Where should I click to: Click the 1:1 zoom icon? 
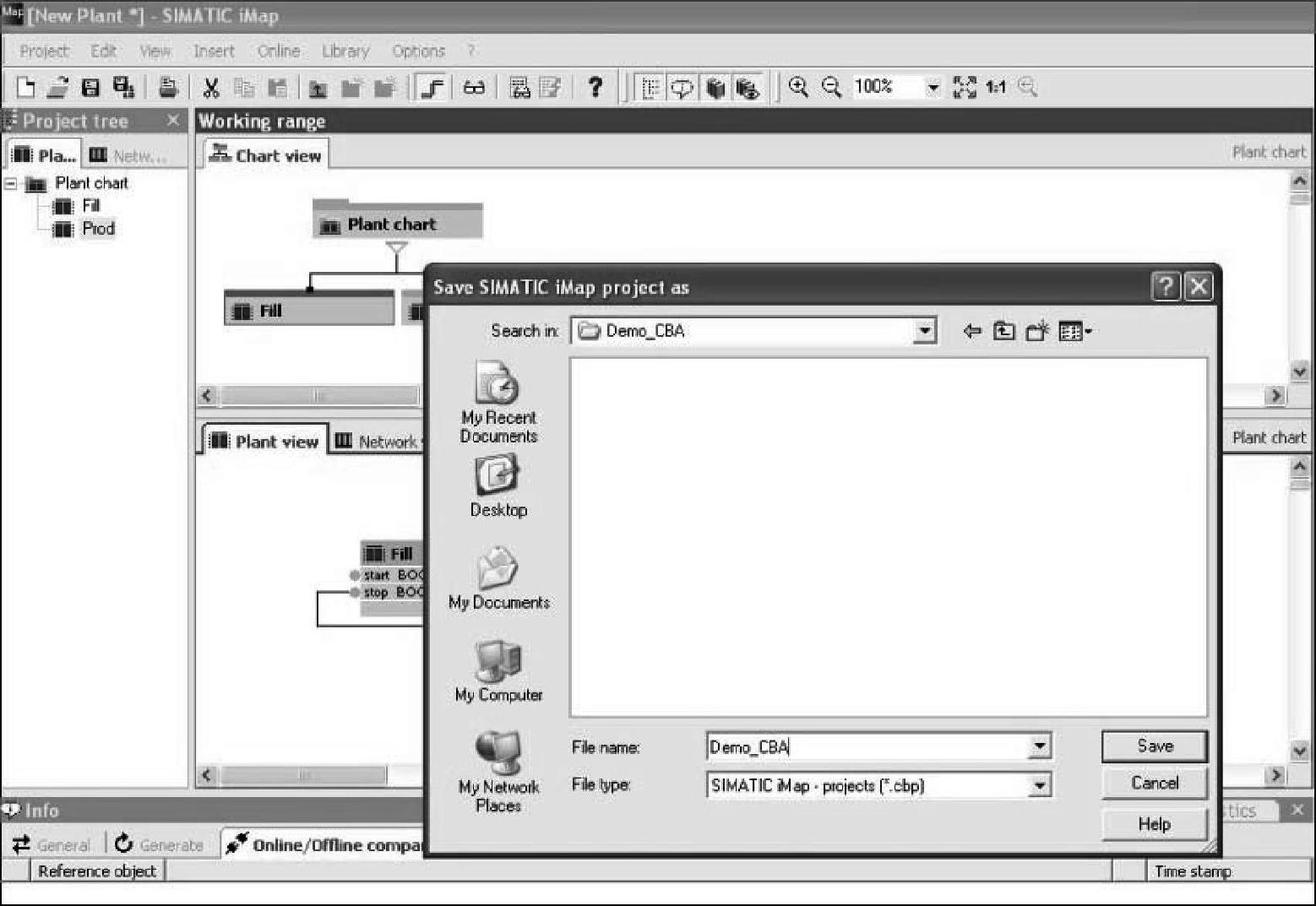[x=996, y=86]
